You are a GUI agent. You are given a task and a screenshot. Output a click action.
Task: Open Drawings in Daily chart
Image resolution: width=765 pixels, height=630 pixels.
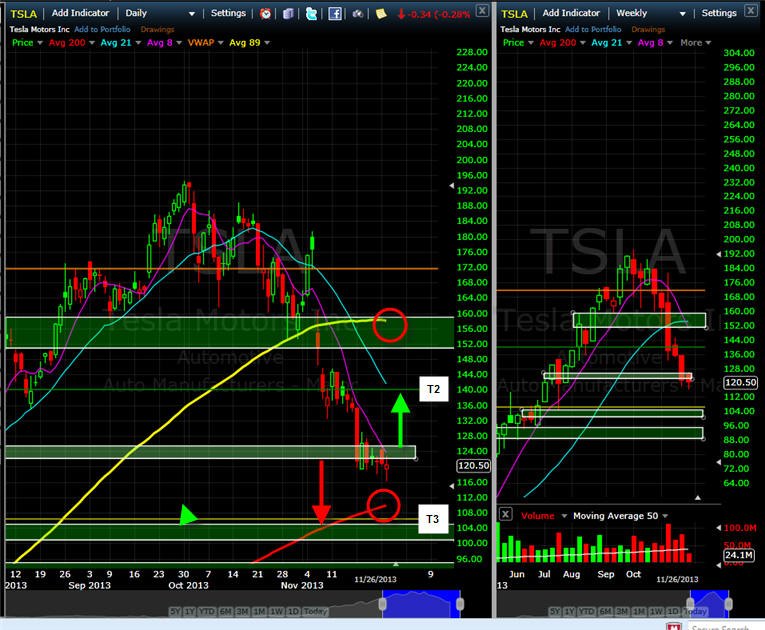coord(157,30)
